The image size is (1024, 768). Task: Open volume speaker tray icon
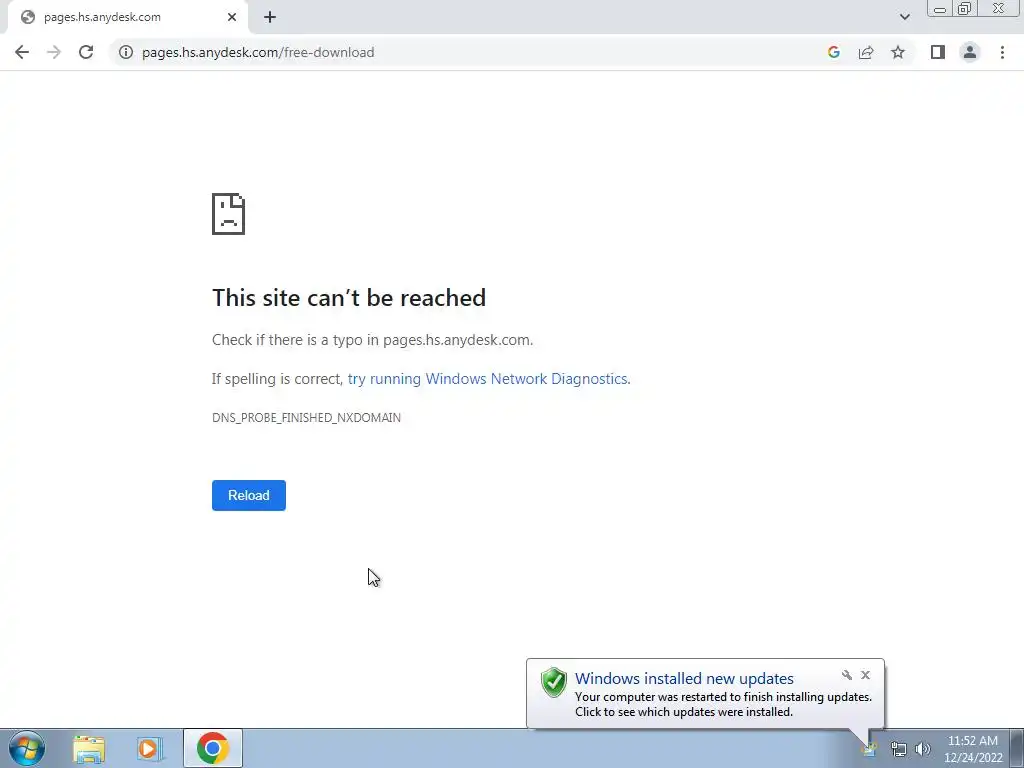[923, 749]
